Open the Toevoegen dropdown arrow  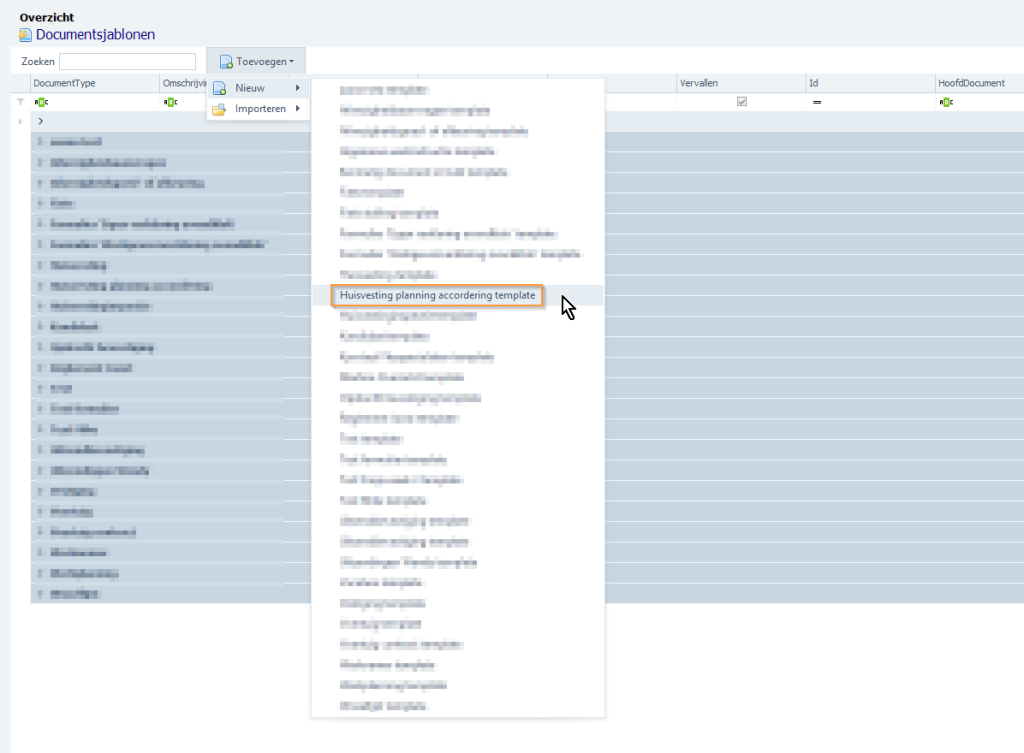291,60
